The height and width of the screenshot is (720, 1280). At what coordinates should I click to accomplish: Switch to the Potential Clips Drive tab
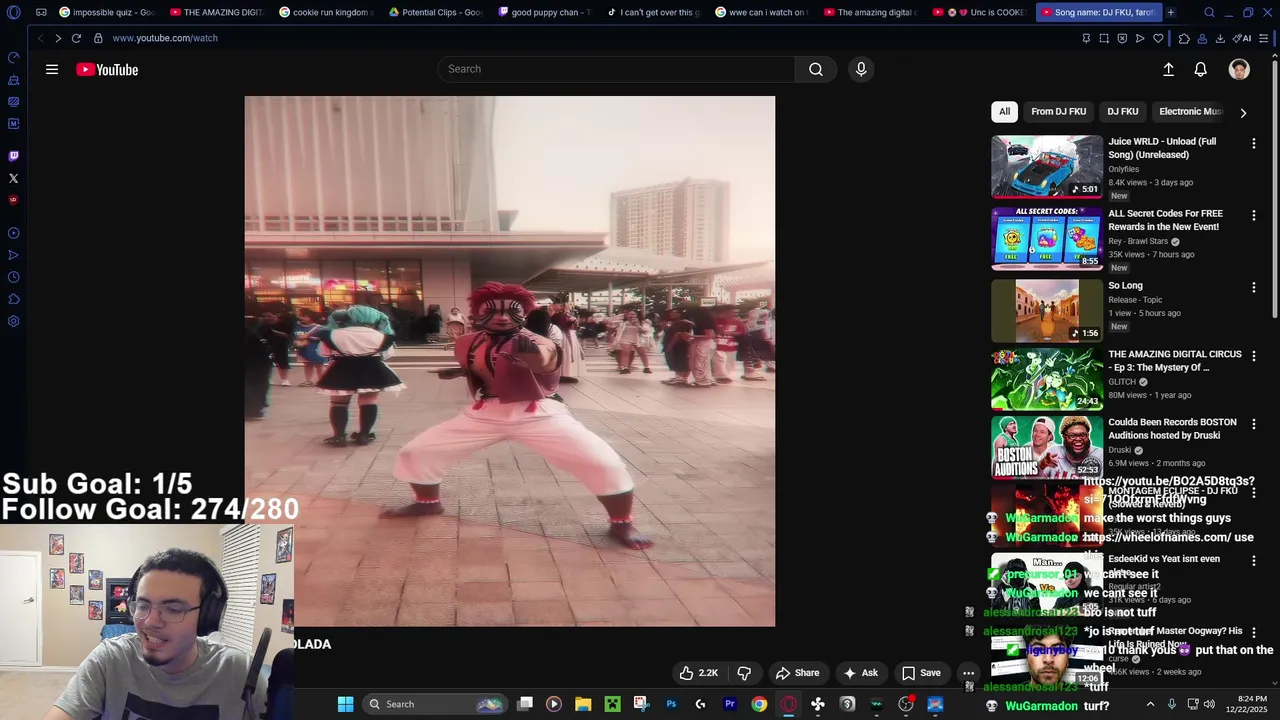pyautogui.click(x=435, y=12)
